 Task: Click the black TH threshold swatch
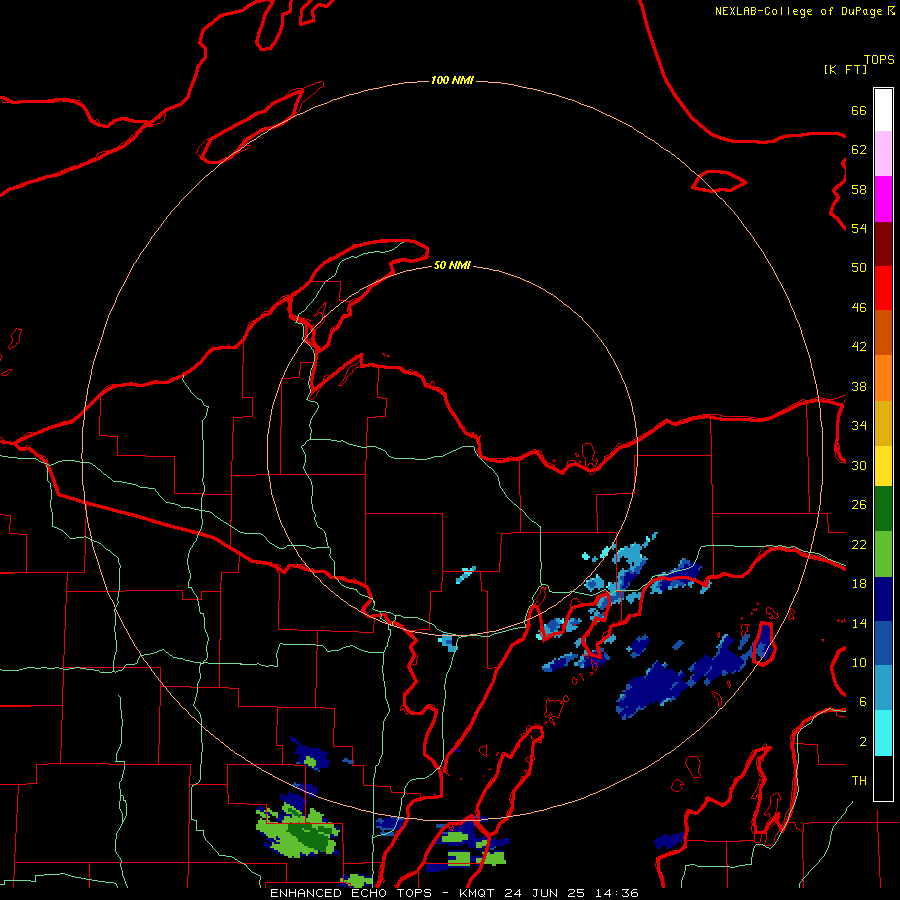pos(883,778)
